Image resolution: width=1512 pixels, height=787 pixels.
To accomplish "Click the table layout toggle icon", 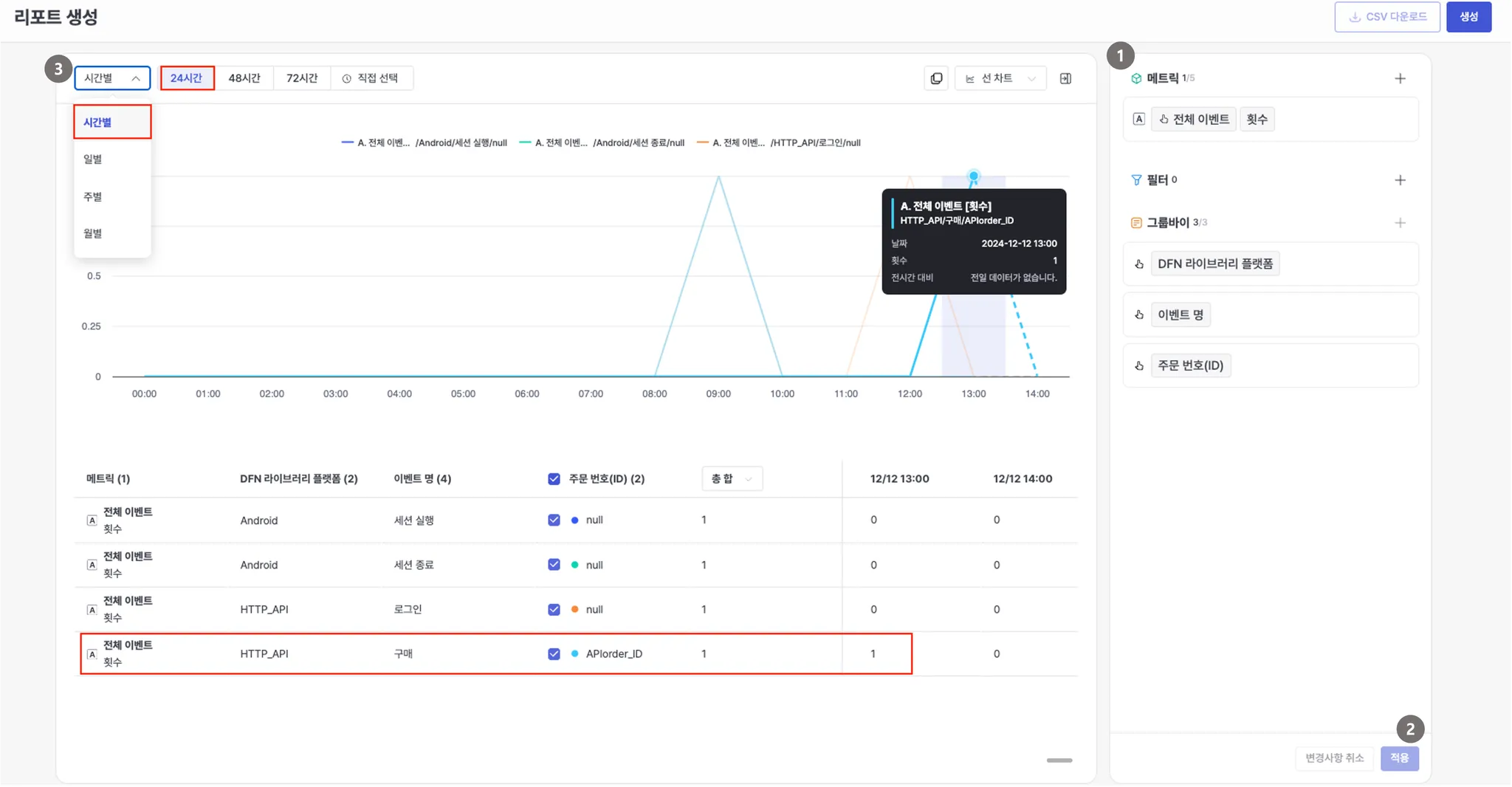I will tap(1065, 78).
